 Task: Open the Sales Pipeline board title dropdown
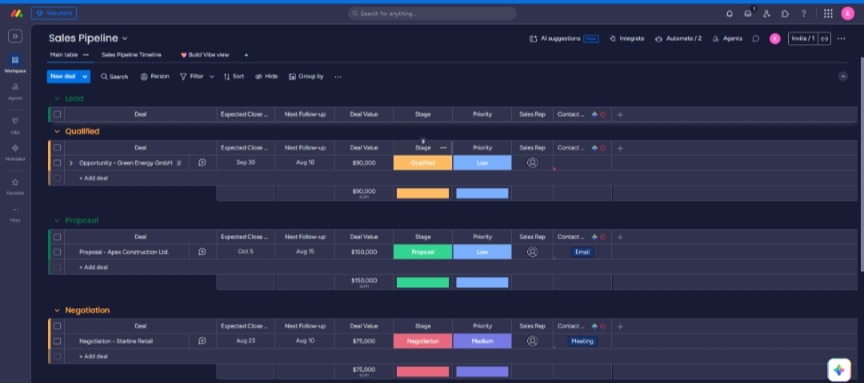[125, 39]
